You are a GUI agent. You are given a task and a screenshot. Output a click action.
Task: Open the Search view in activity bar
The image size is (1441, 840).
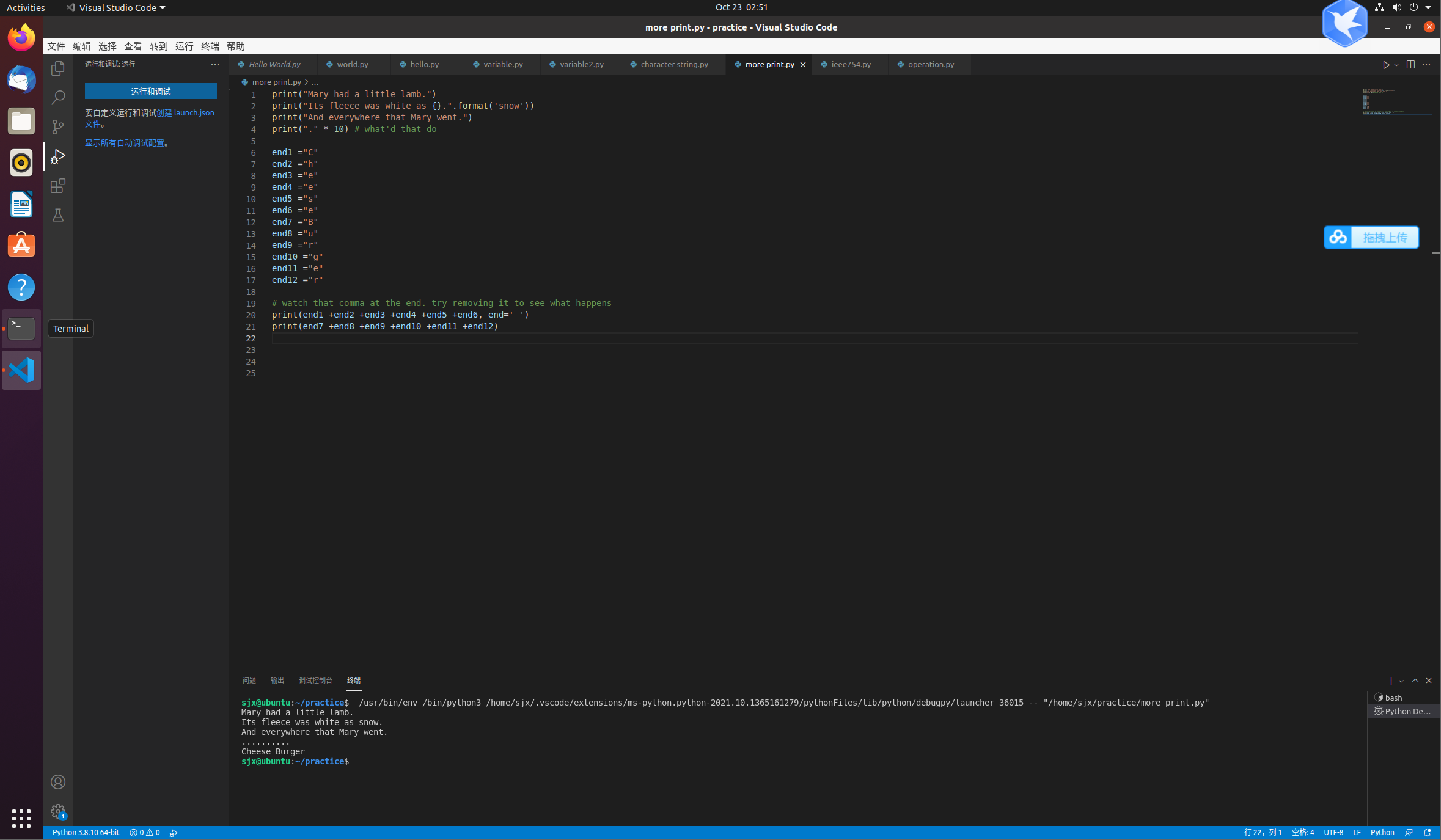pyautogui.click(x=58, y=98)
